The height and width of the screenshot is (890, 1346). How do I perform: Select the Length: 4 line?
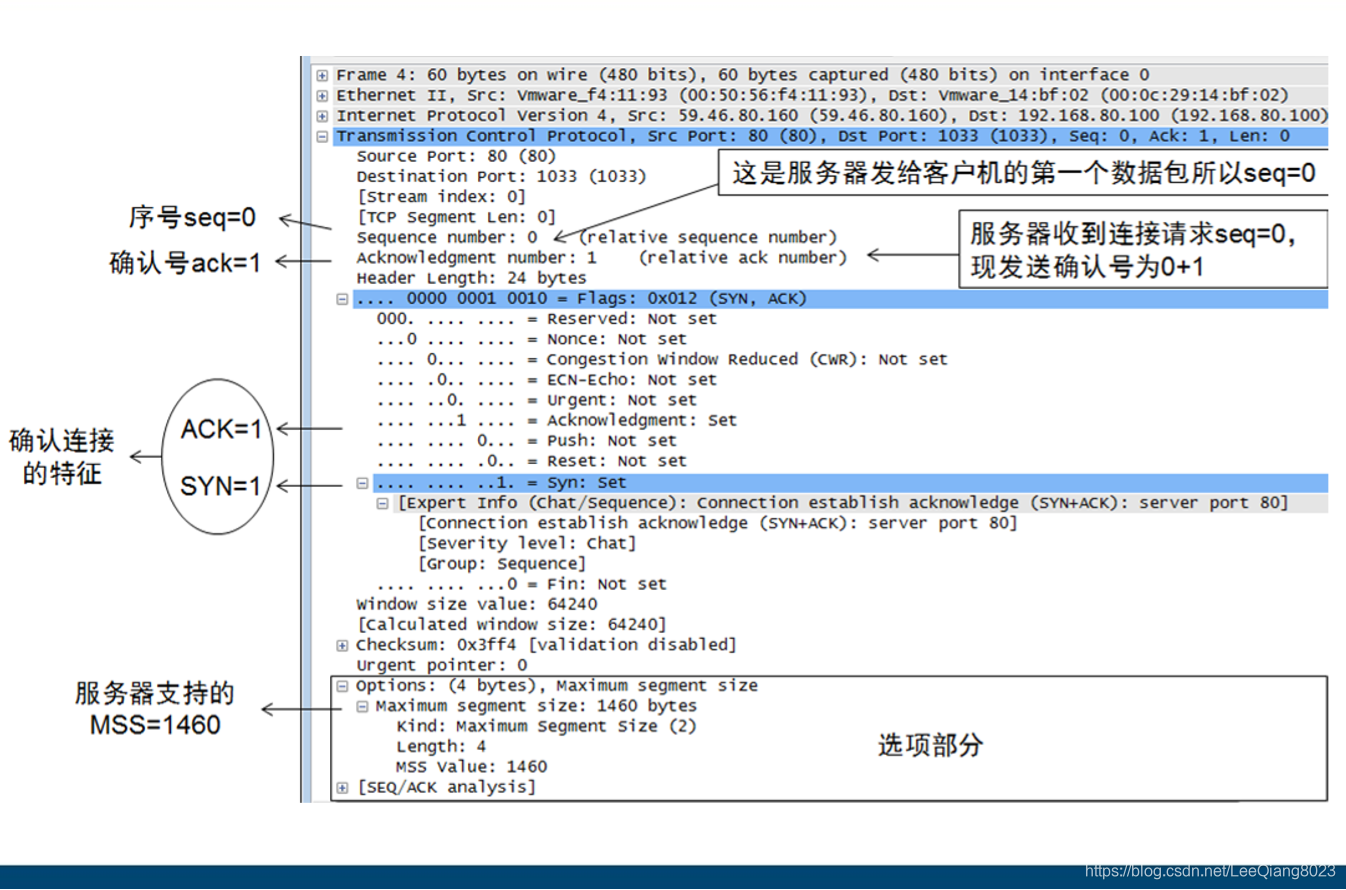pos(441,748)
